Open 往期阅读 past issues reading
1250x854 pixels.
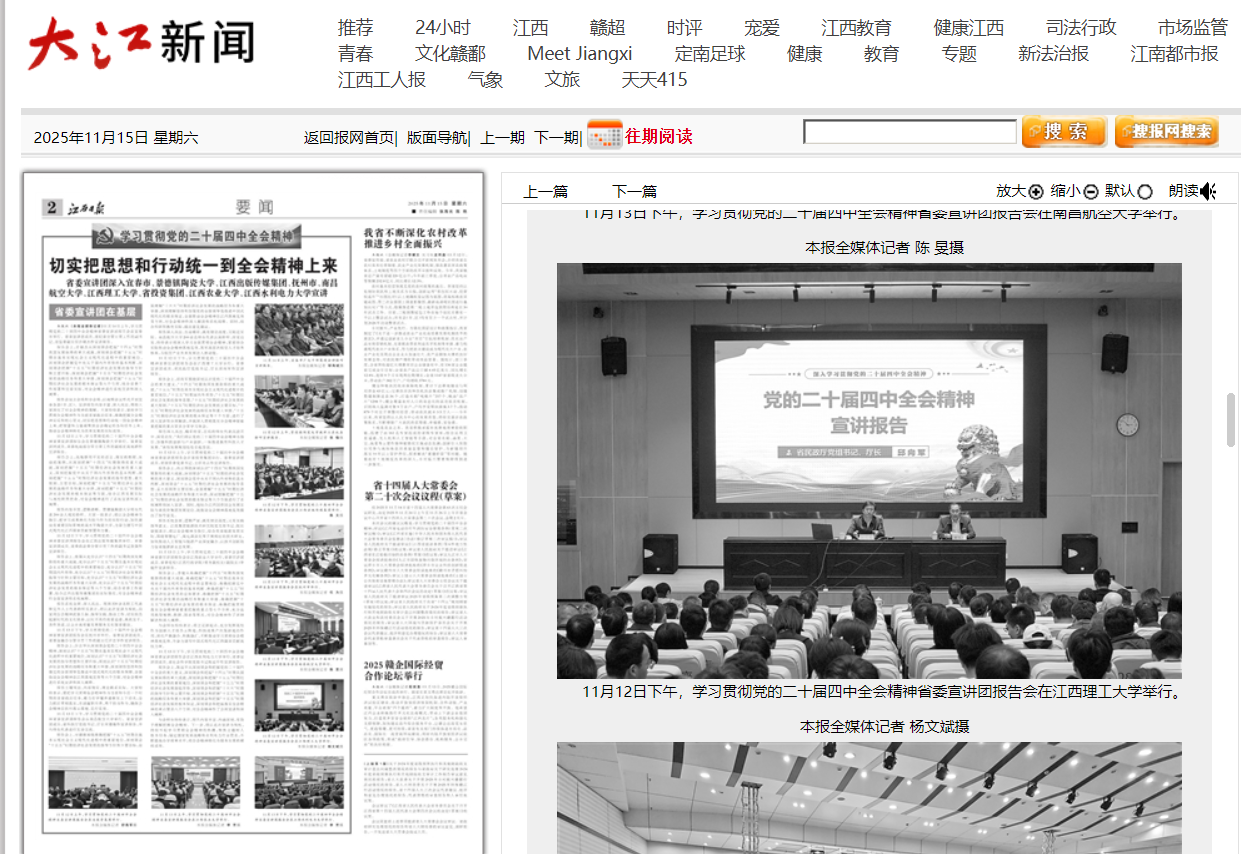click(x=658, y=136)
